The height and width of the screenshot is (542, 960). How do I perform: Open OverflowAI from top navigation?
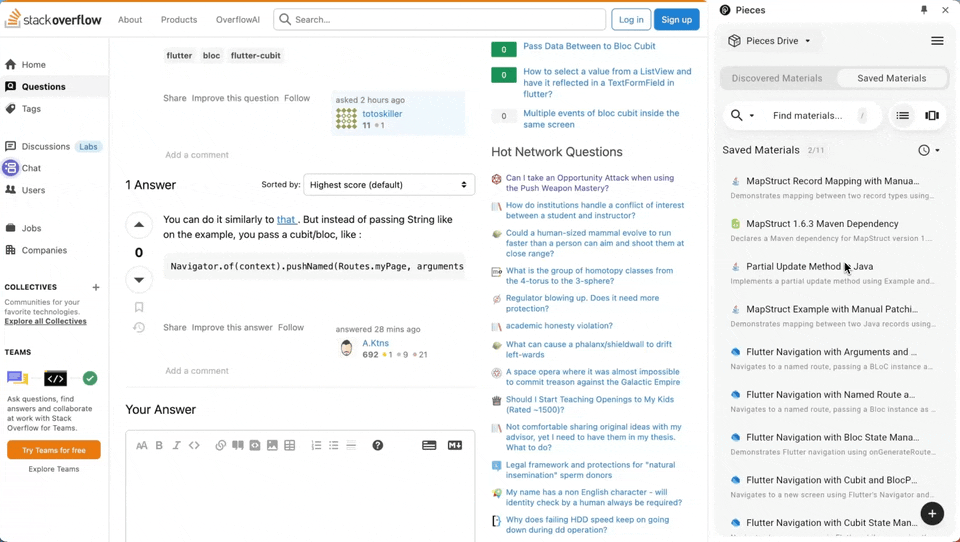238,20
